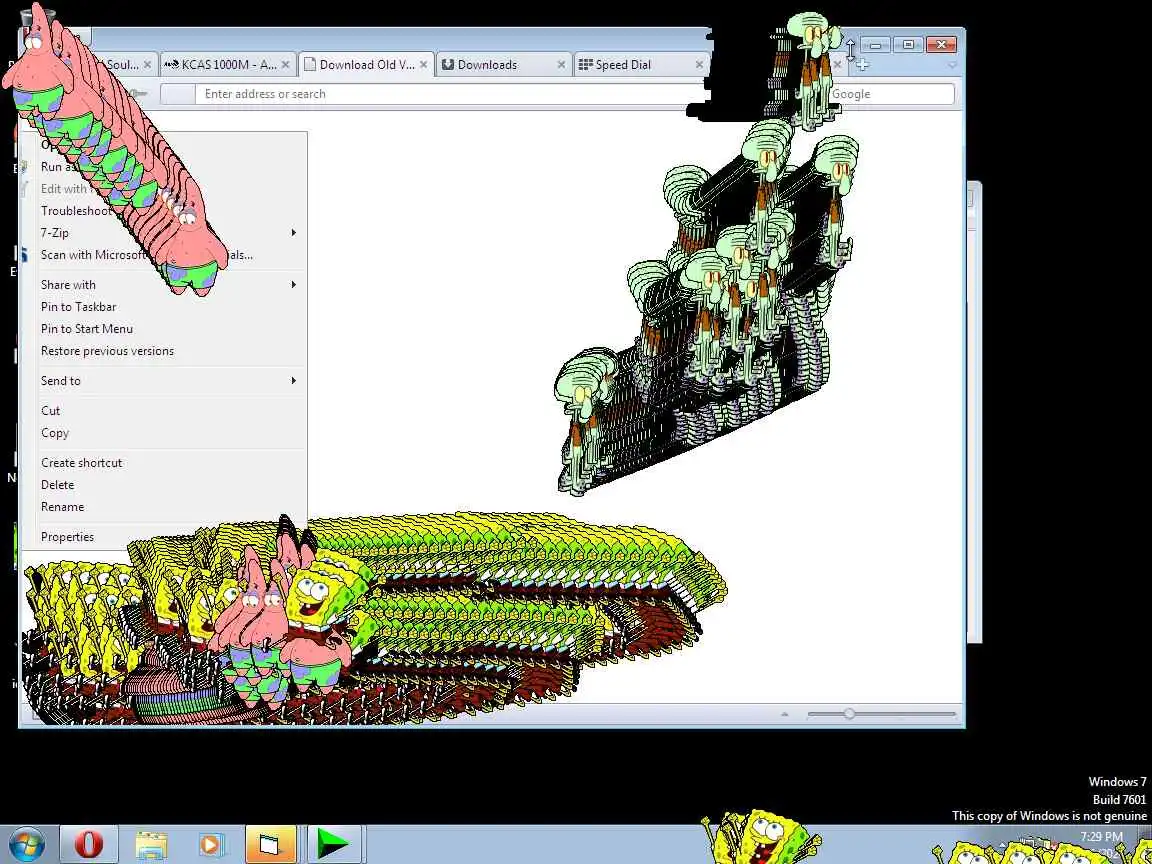Open the tab list dropdown arrow
1152x864 pixels.
953,65
